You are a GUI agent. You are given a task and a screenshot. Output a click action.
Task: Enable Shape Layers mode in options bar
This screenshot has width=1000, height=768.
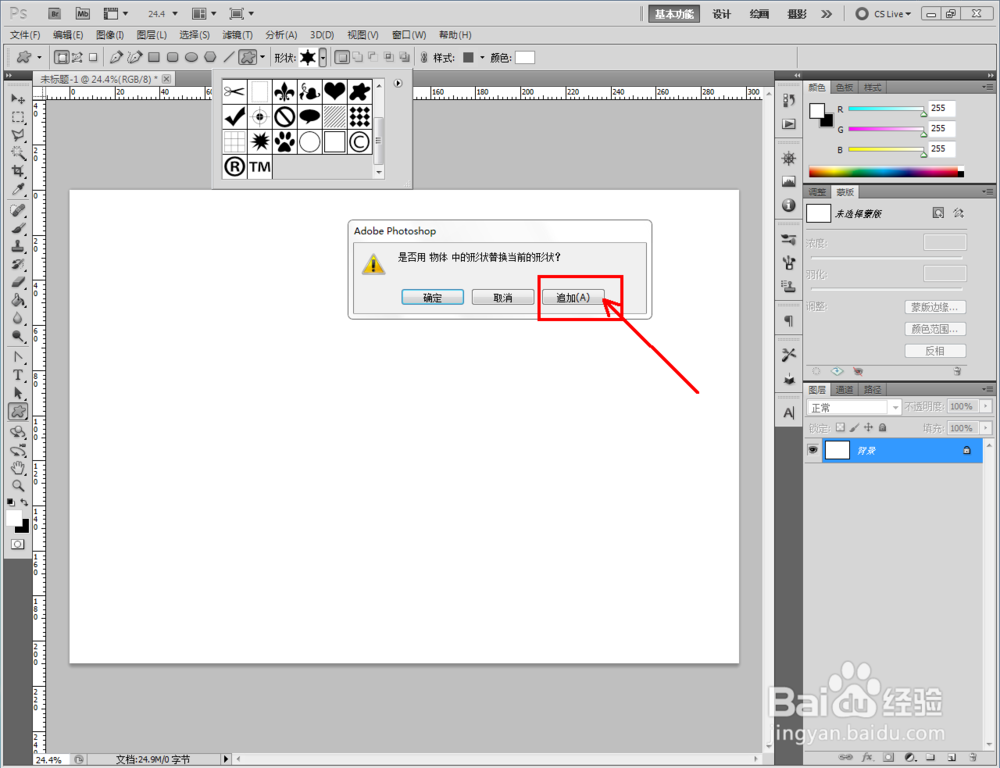coord(61,57)
